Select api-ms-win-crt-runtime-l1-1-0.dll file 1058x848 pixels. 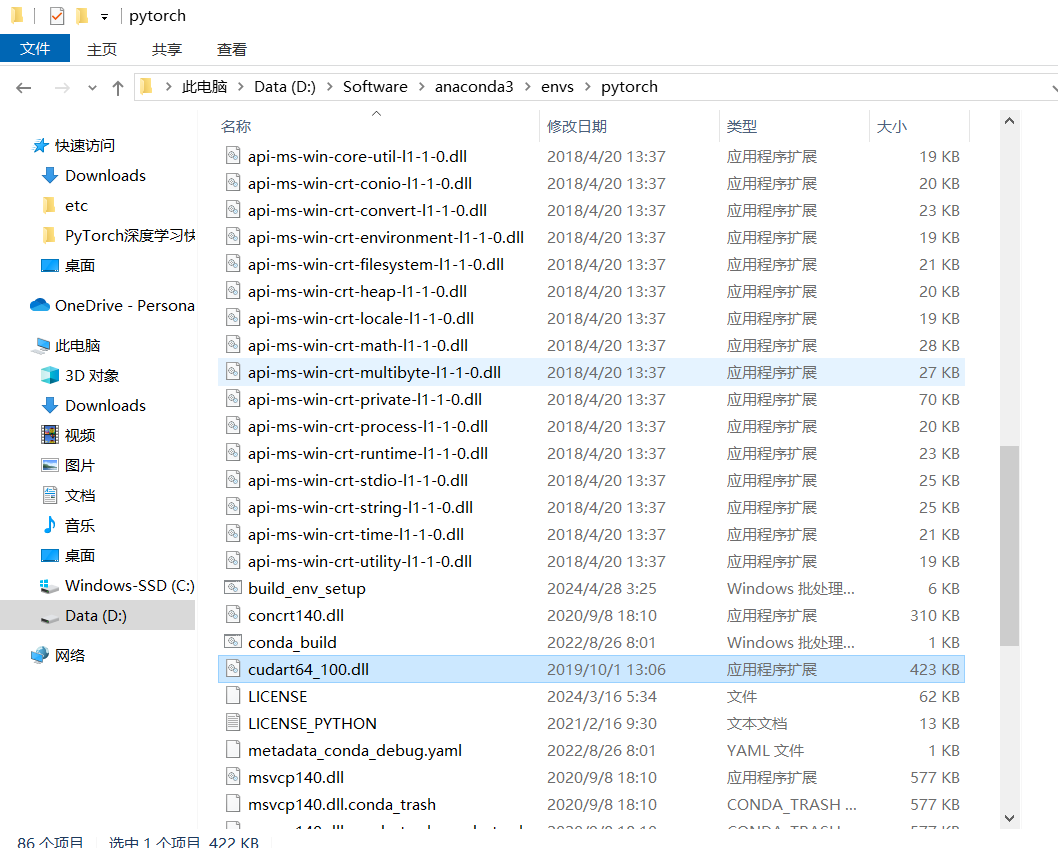(x=591, y=453)
